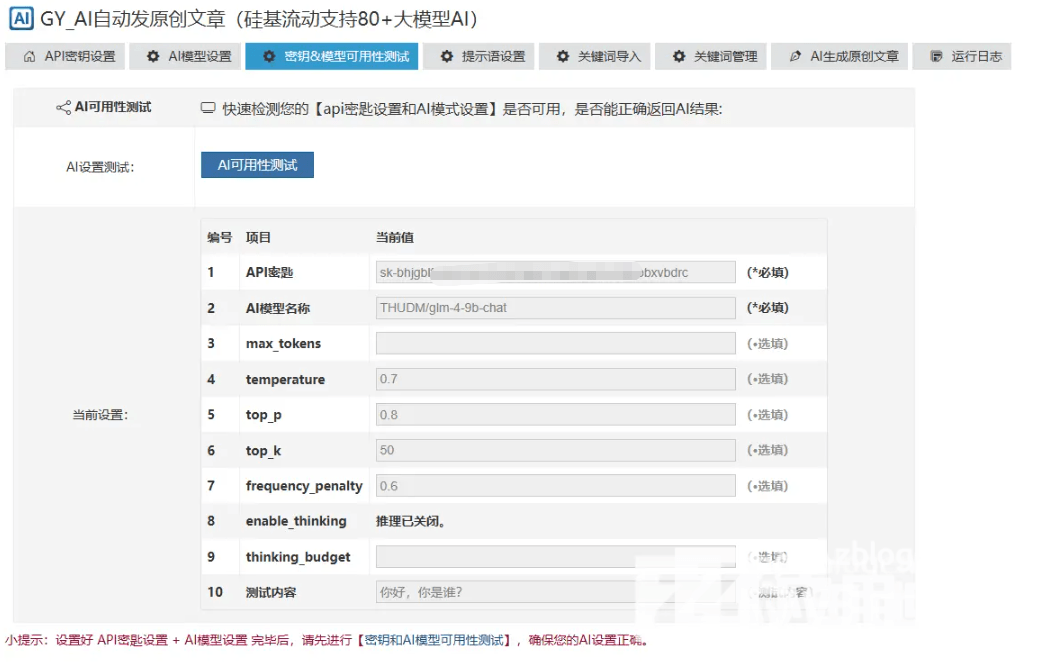The height and width of the screenshot is (666, 1048).
Task: Click the home icon on API密钥设置 tab
Action: pos(29,57)
